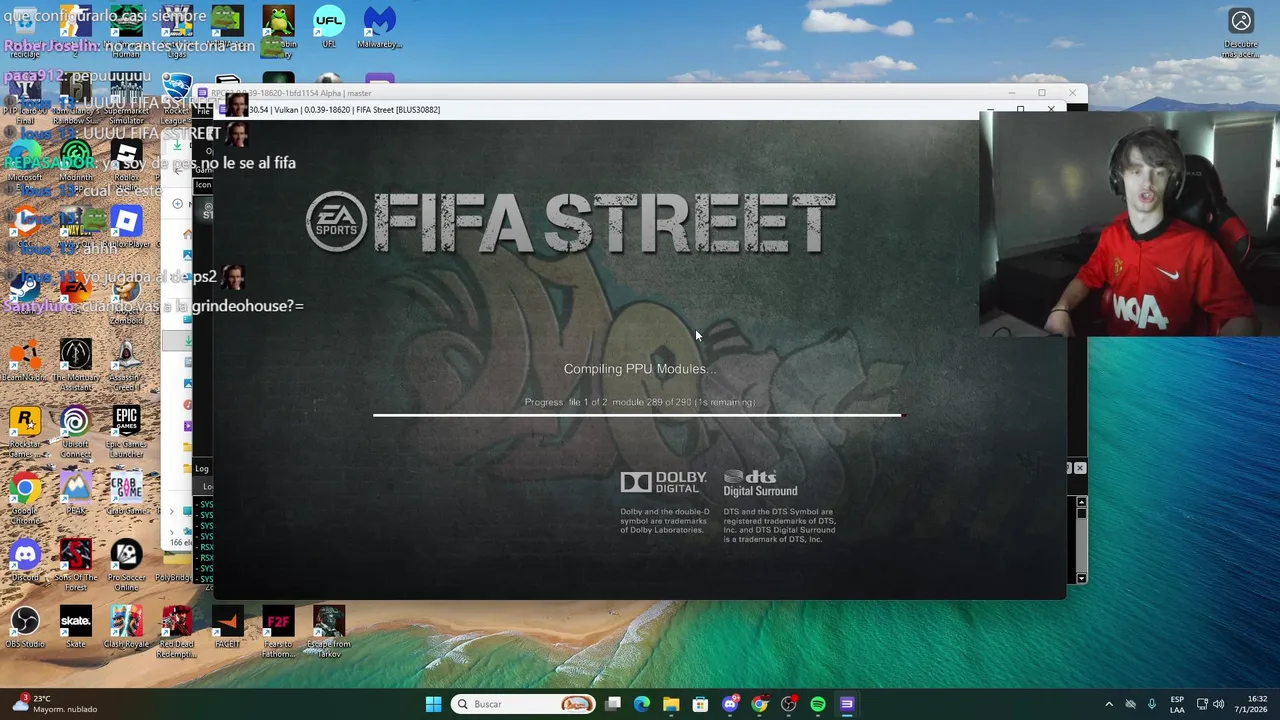Launch Sons Of The Forest shortcut

pyautogui.click(x=75, y=564)
